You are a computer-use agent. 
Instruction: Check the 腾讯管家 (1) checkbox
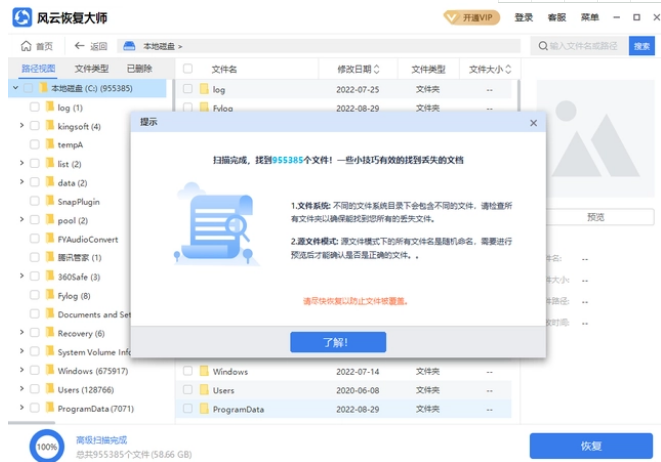[x=35, y=257]
